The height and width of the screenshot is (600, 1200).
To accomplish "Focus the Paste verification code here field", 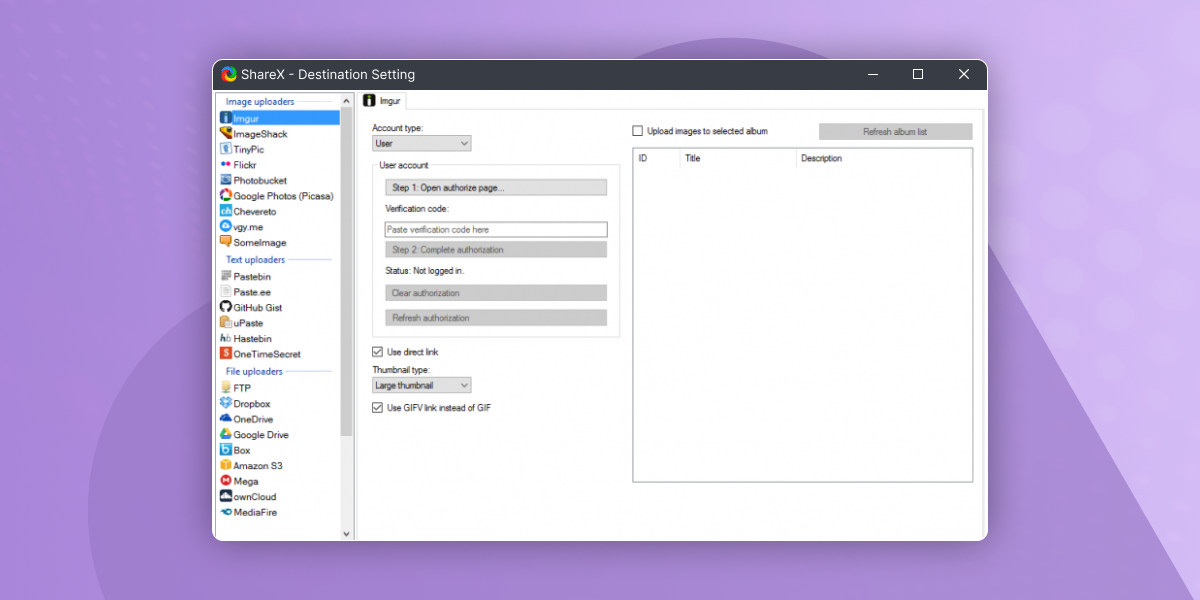I will coord(496,230).
